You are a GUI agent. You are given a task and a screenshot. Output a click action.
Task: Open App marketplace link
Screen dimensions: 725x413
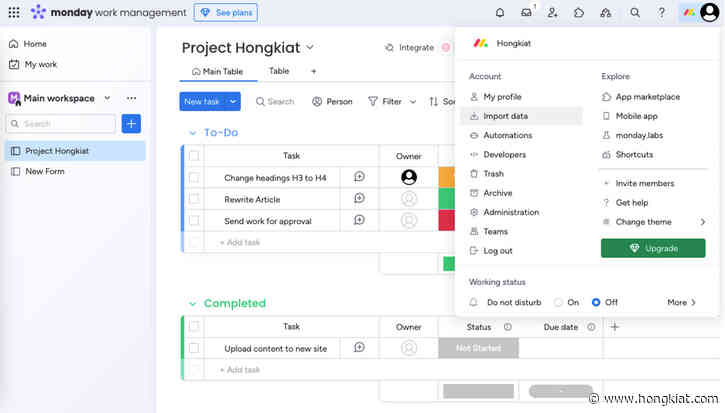pos(641,97)
